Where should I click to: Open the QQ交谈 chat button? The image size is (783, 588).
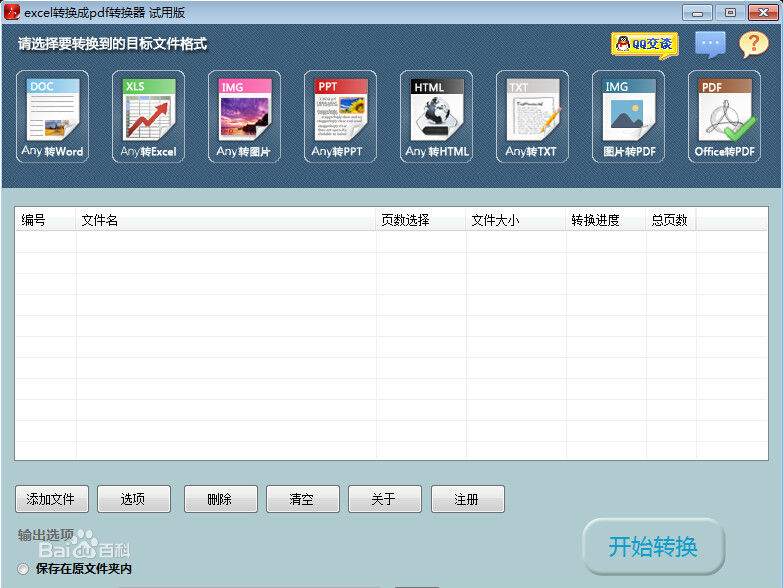click(644, 44)
